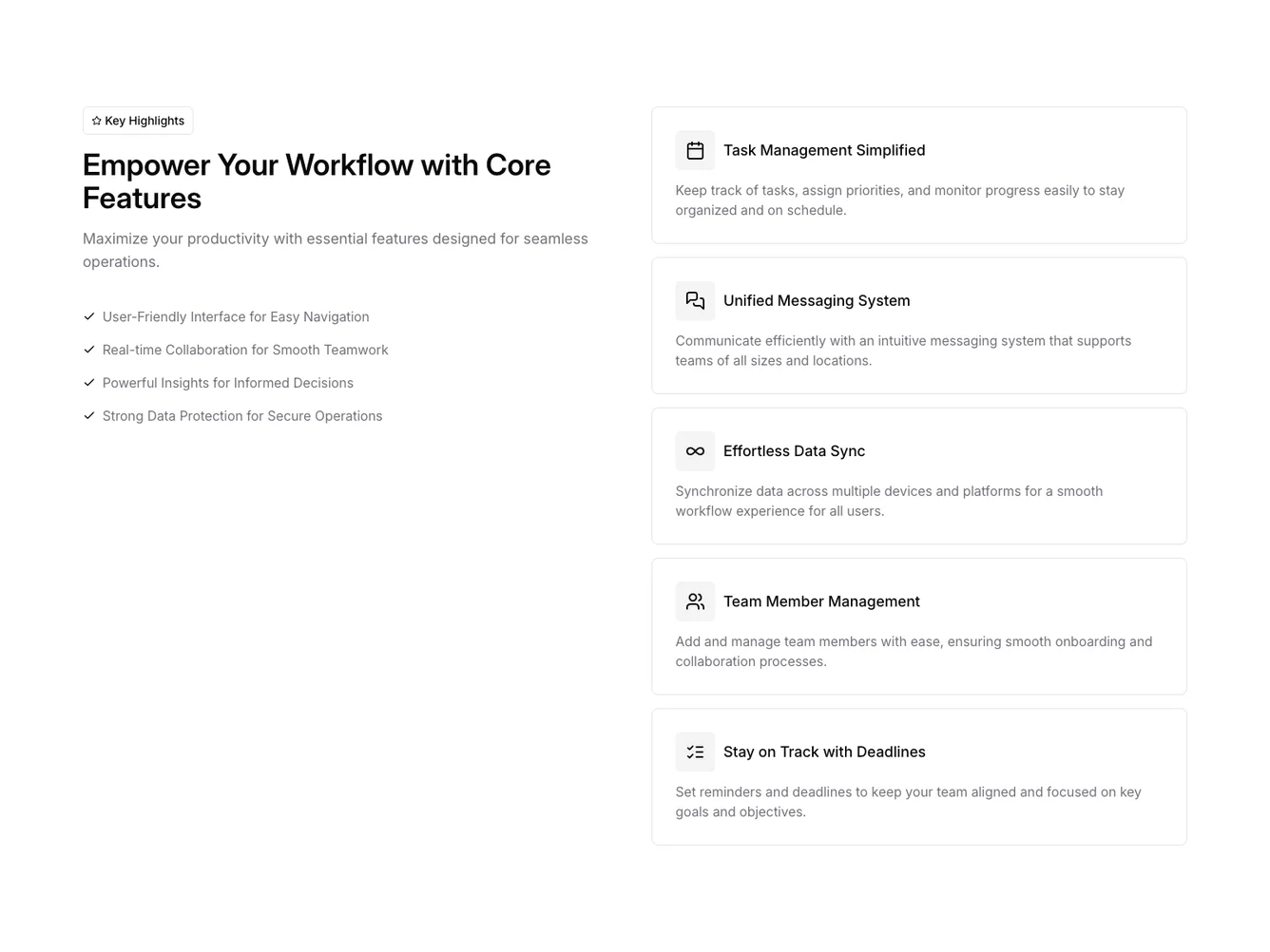Open the Team Member Management title
Viewport: 1270px width, 952px height.
click(x=821, y=601)
